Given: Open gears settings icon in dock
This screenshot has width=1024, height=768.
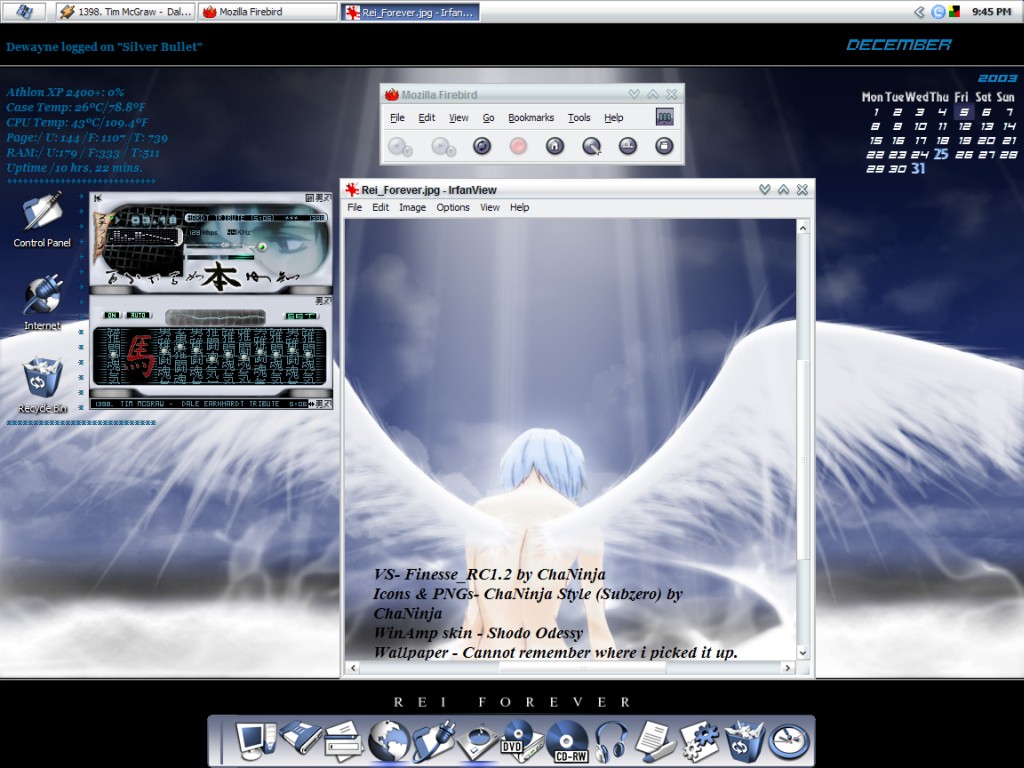Looking at the screenshot, I should click(x=699, y=741).
